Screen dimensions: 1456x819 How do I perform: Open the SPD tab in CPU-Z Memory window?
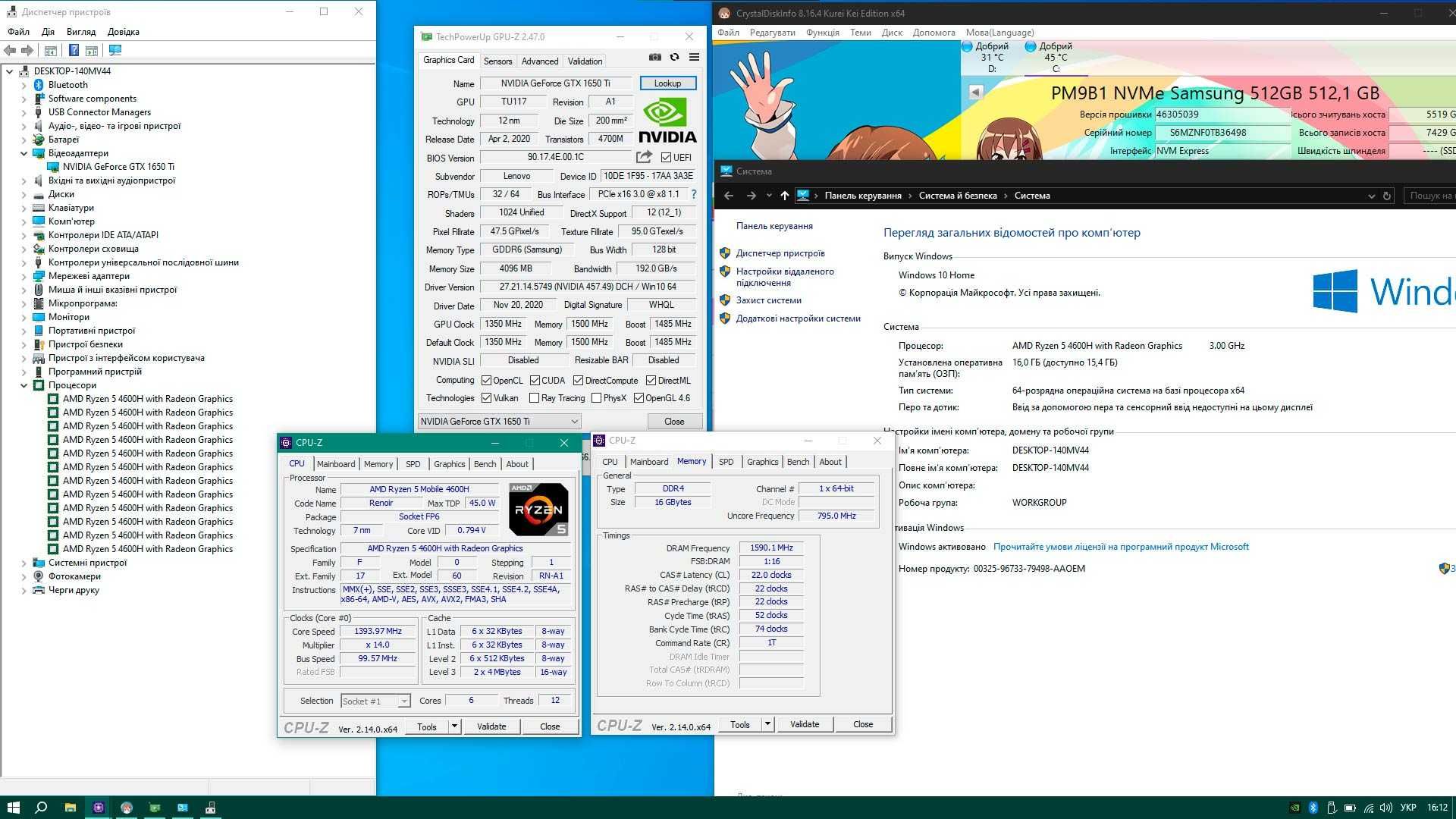click(726, 462)
